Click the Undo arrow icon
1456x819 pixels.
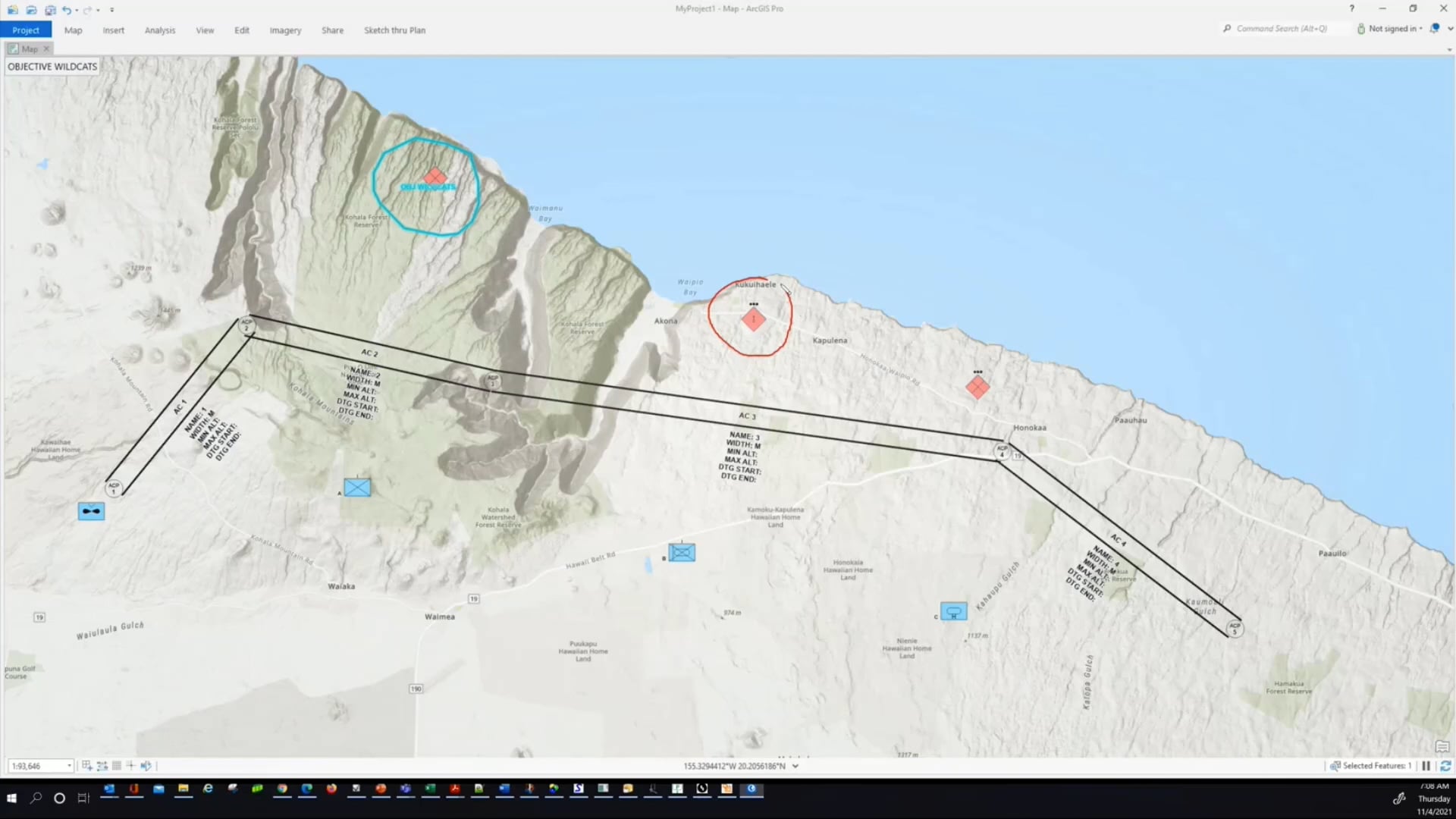67,10
